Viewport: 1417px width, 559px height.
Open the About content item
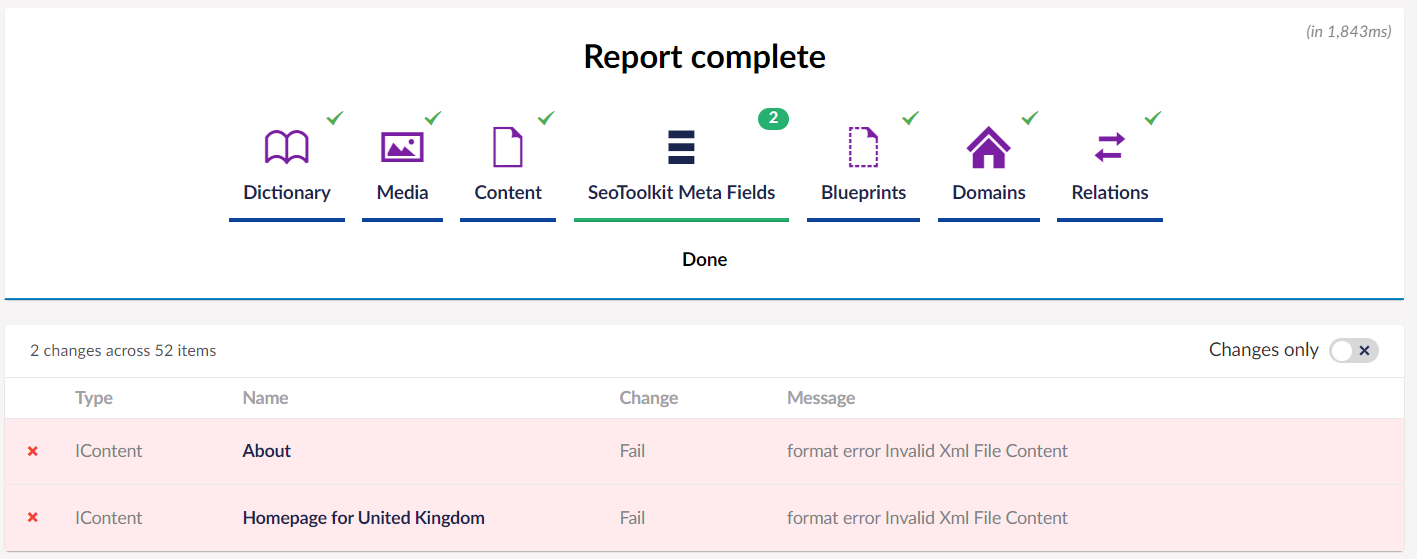(267, 451)
